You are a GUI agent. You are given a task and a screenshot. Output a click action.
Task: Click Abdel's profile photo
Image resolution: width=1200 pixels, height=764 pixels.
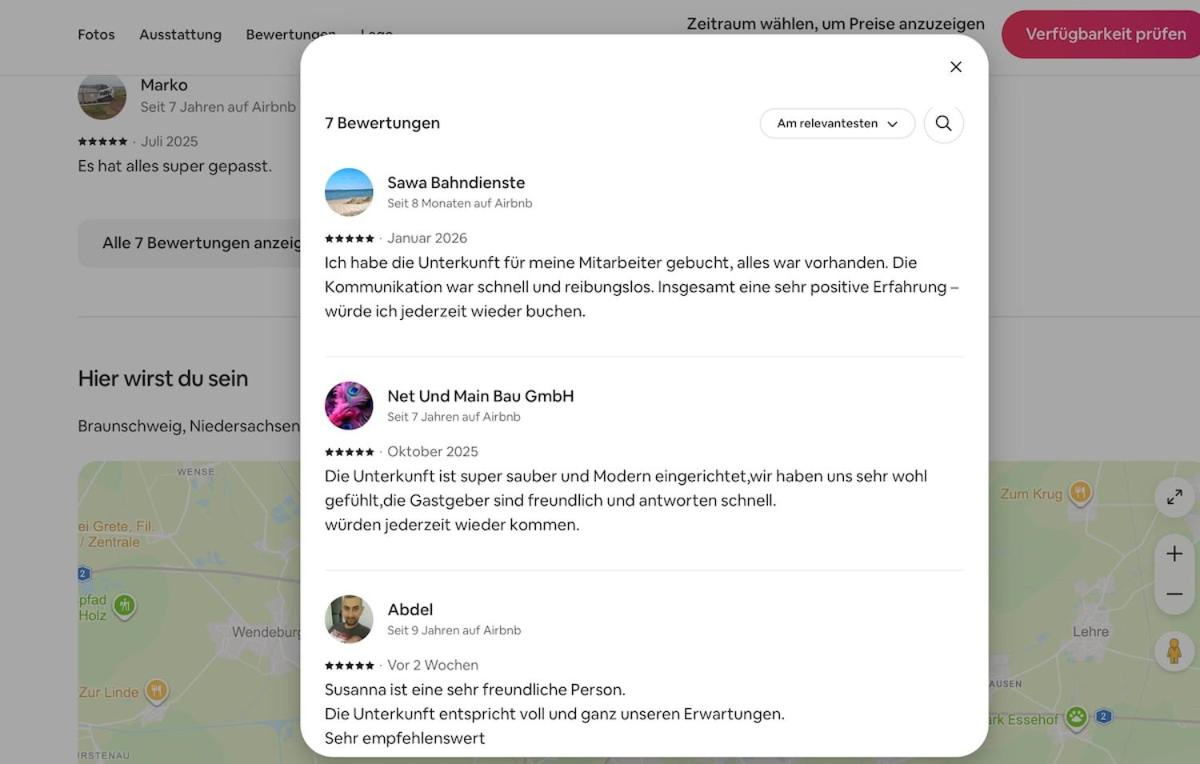(349, 619)
